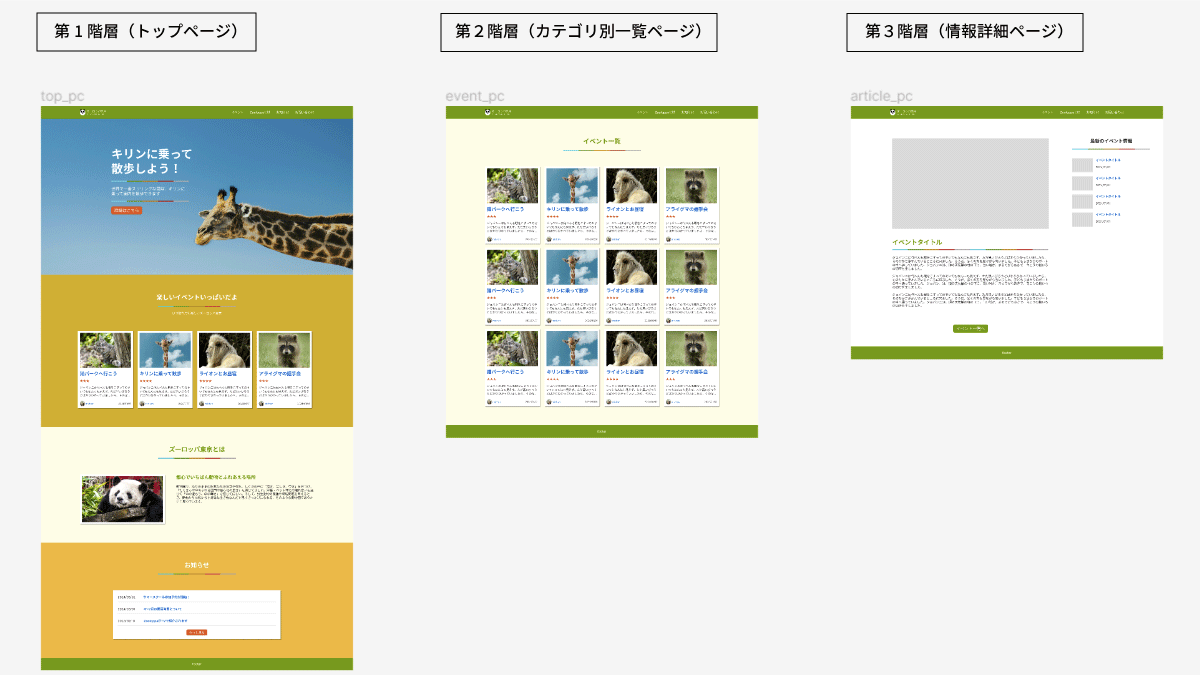Click the orange button under the giraffe headline
The height and width of the screenshot is (675, 1200).
(127, 211)
